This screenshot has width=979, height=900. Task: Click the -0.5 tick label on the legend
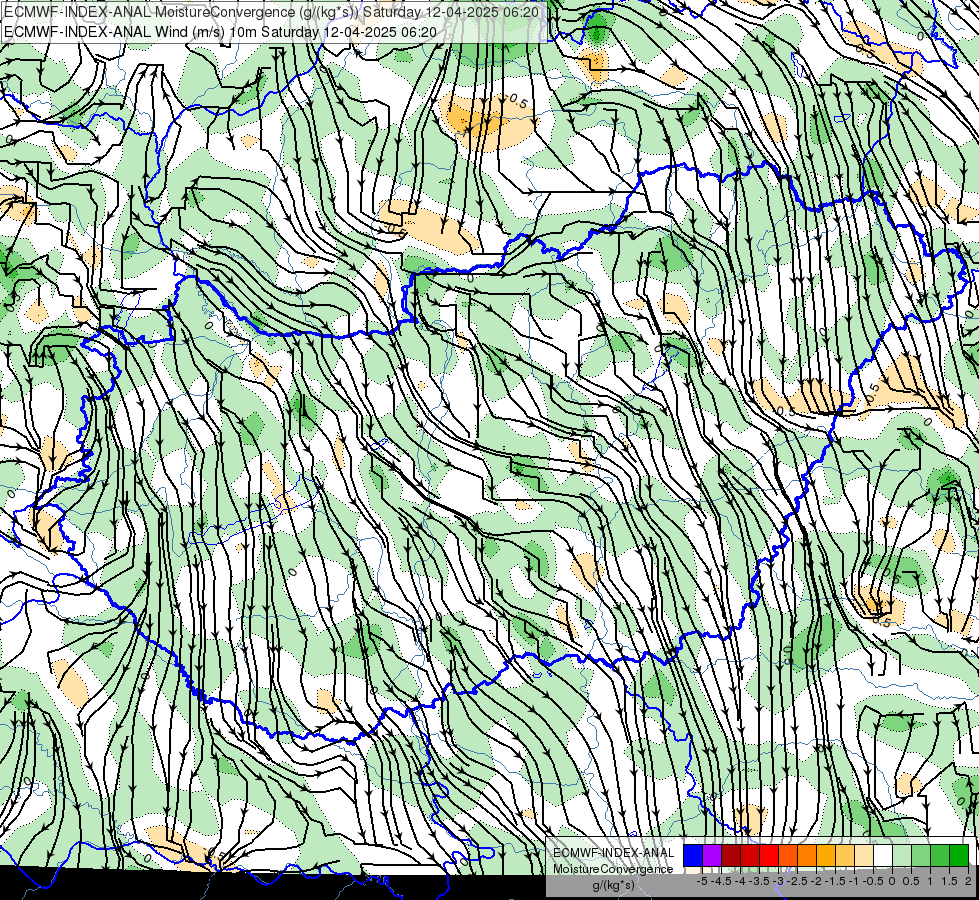coord(873,881)
